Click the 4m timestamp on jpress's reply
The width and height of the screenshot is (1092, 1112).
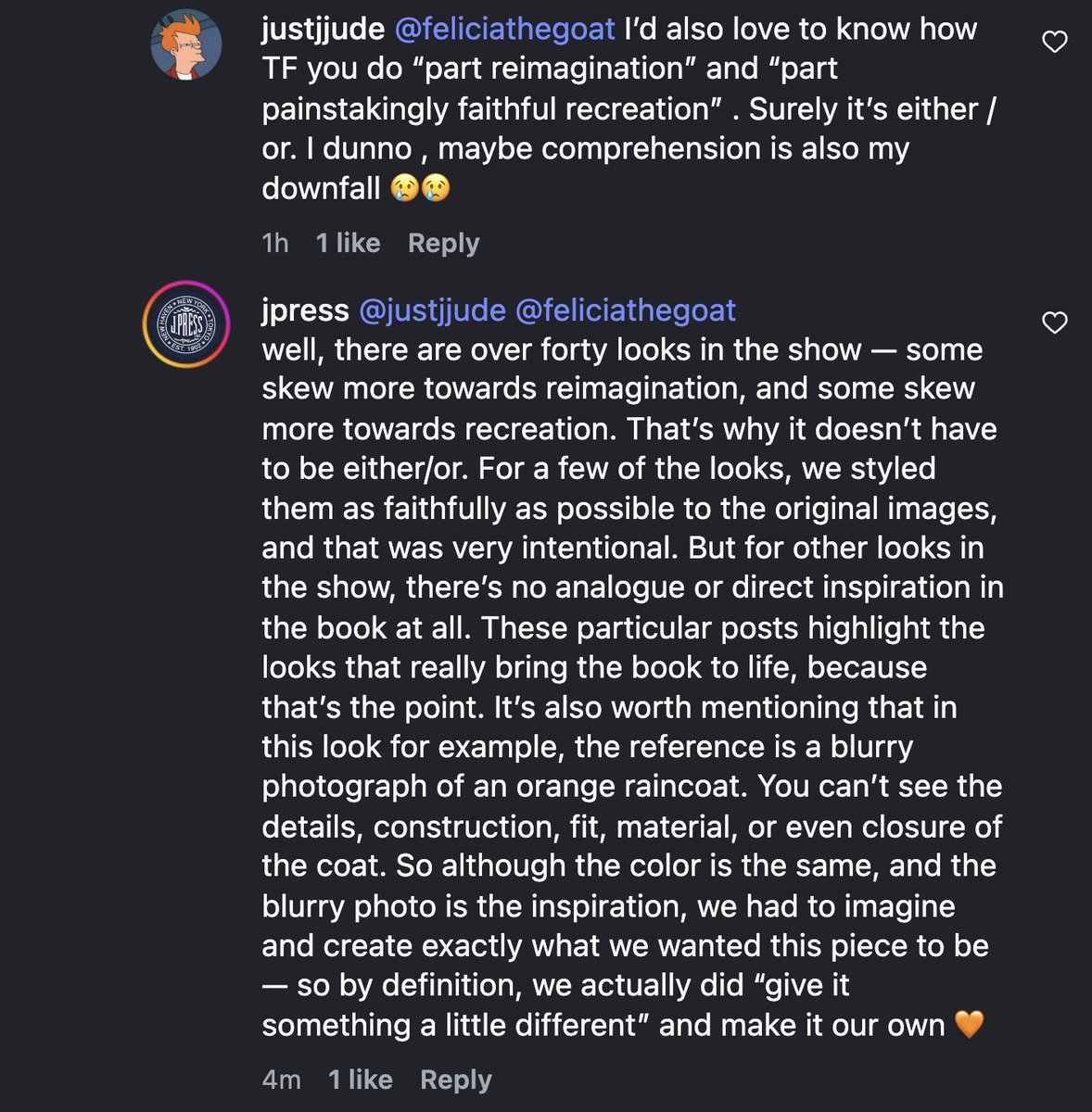pyautogui.click(x=281, y=1080)
